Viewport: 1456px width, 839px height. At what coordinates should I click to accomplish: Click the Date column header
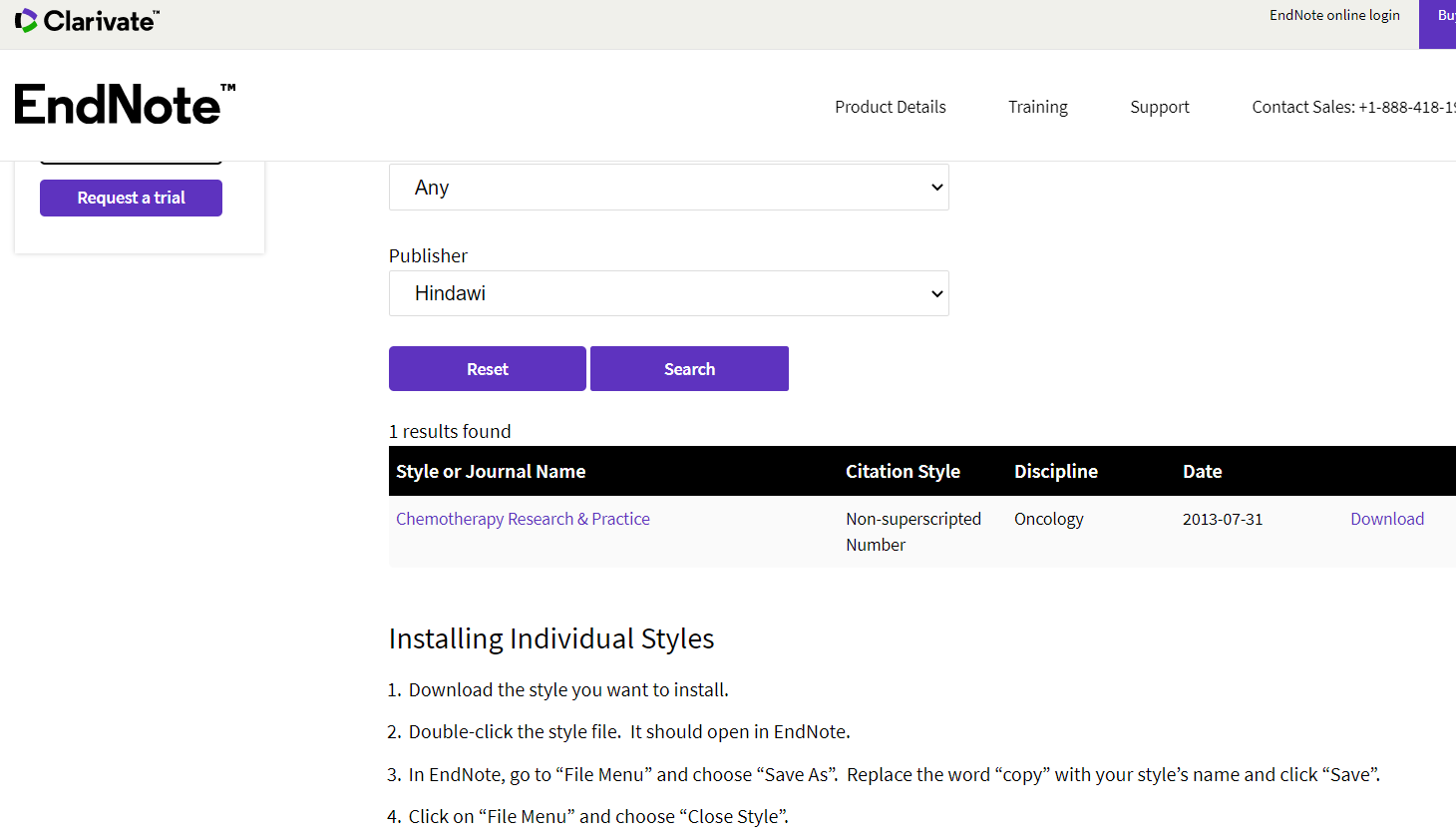click(x=1203, y=471)
